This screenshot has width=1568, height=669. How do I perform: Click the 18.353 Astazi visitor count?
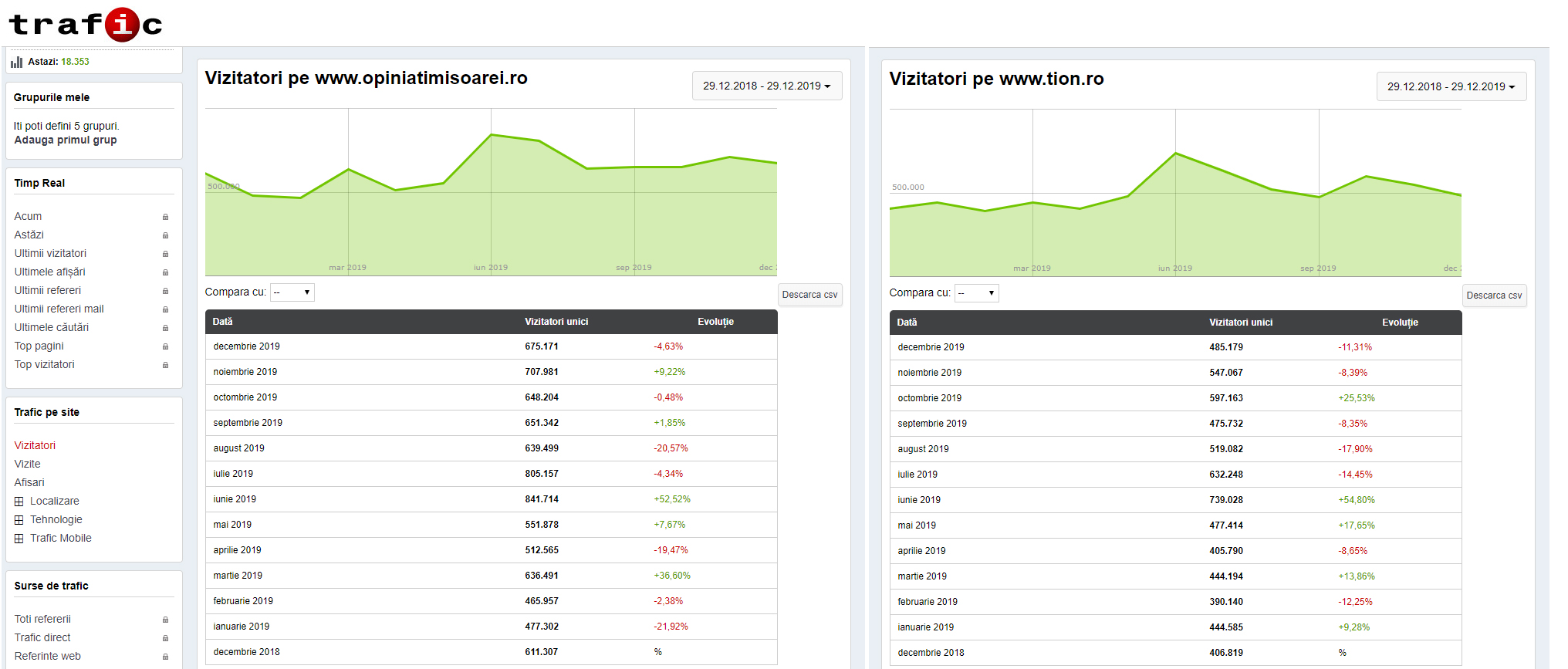click(x=75, y=62)
